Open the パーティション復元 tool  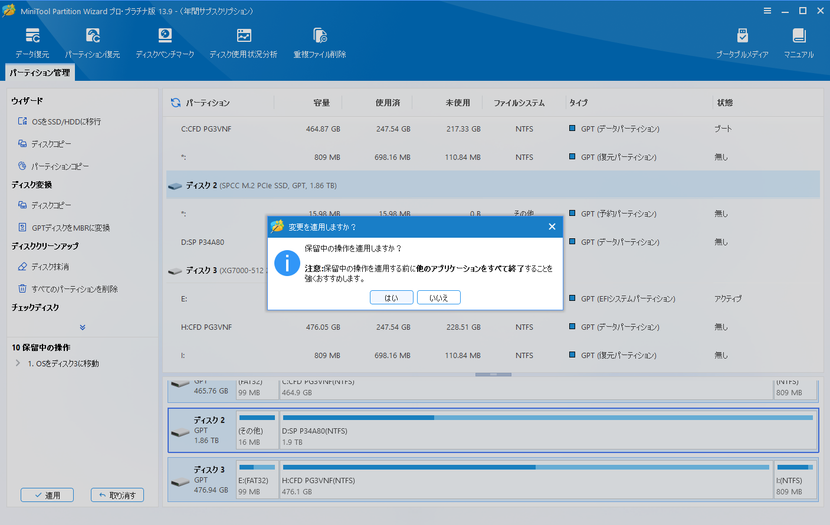click(x=93, y=43)
